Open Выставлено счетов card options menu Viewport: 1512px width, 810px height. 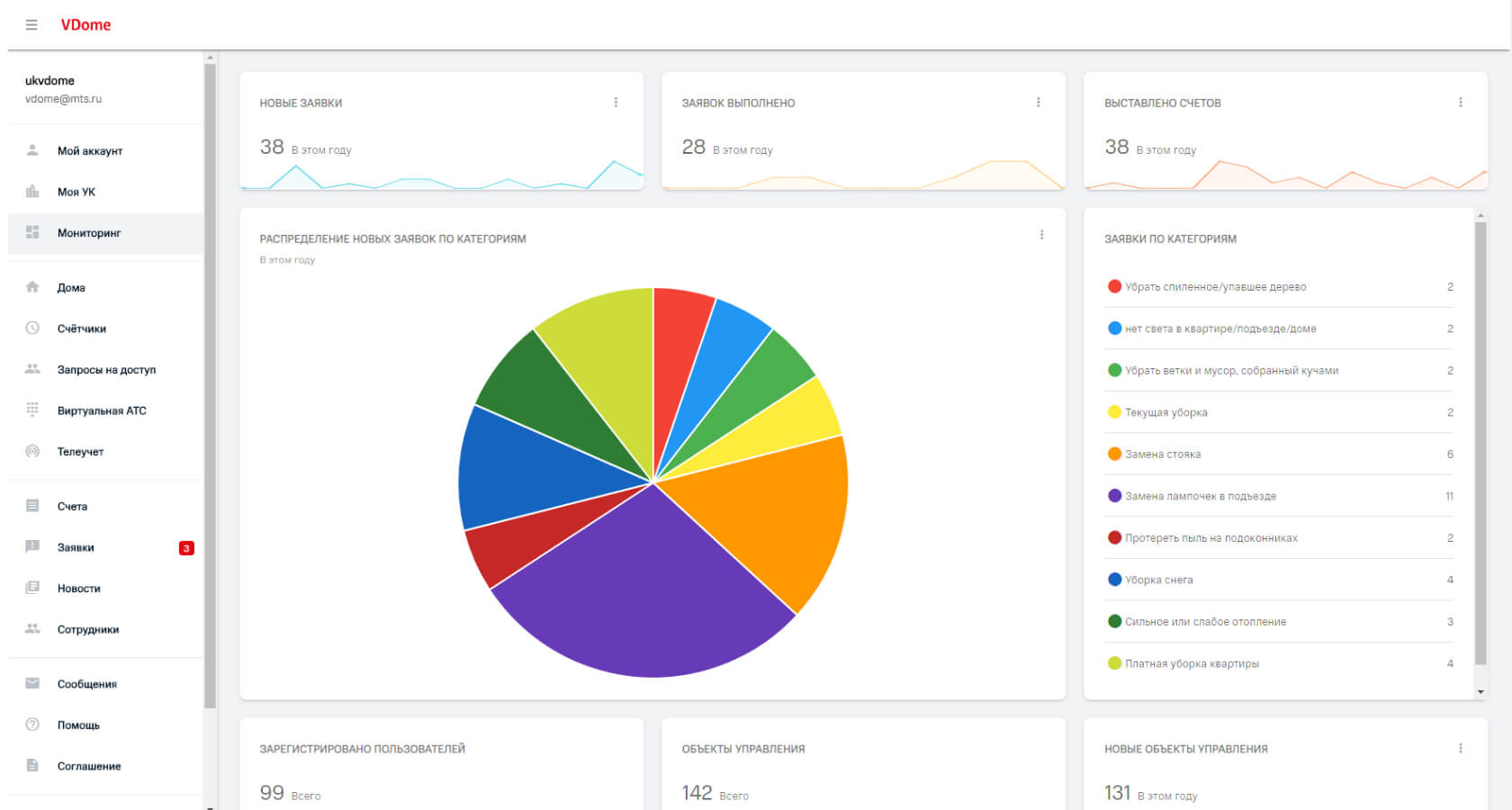coord(1460,103)
